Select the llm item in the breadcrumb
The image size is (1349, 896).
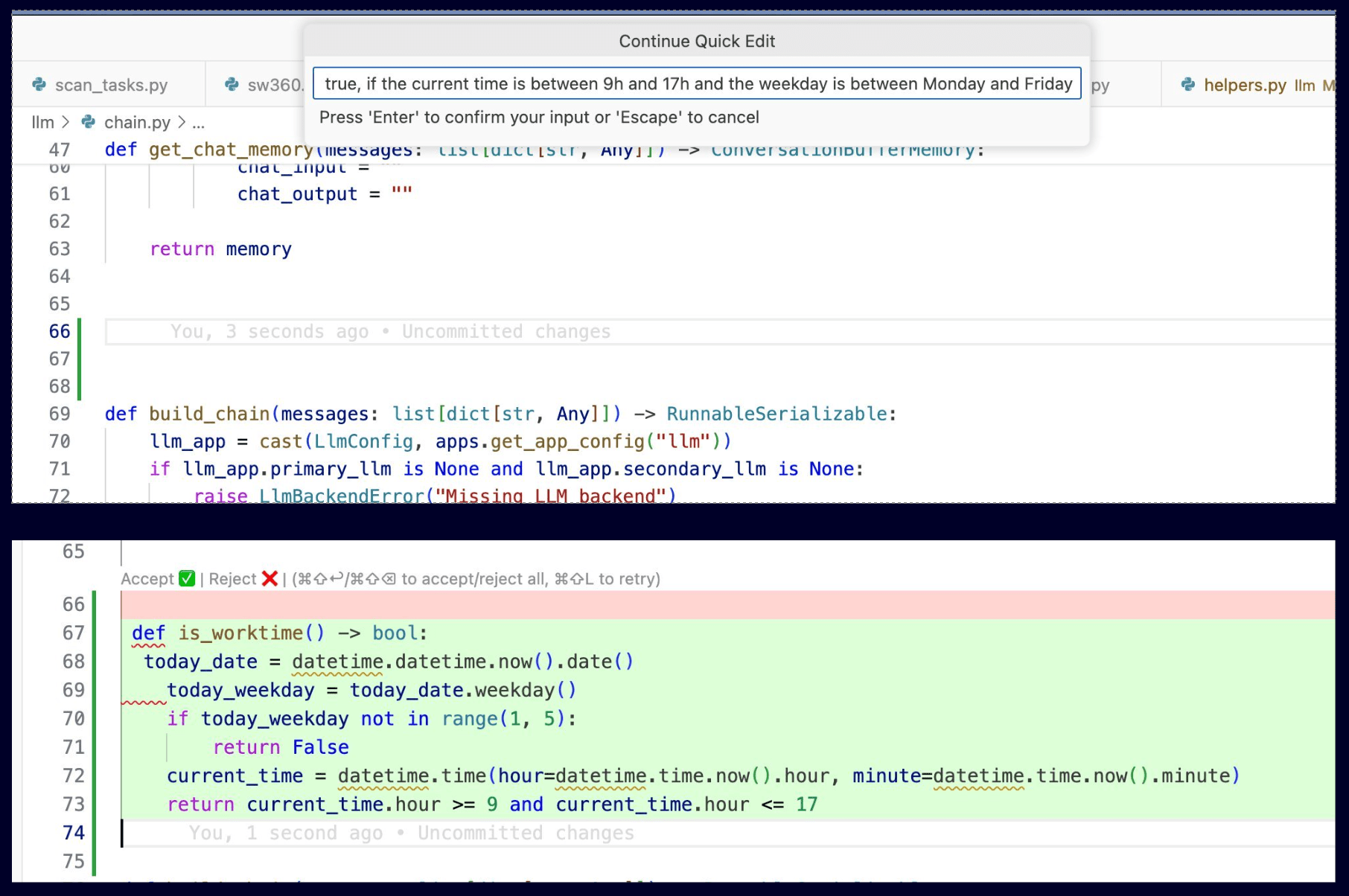(42, 122)
